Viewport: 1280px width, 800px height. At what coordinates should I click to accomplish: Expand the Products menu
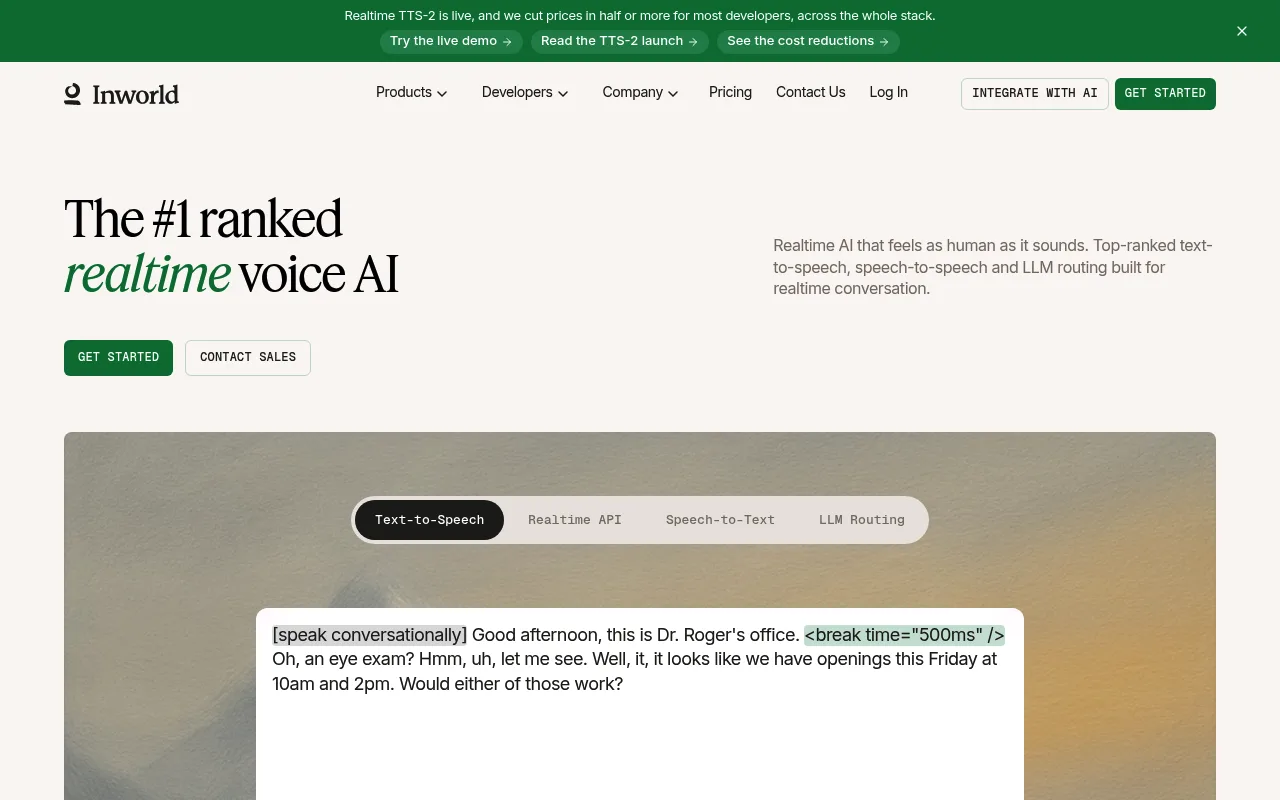coord(412,92)
